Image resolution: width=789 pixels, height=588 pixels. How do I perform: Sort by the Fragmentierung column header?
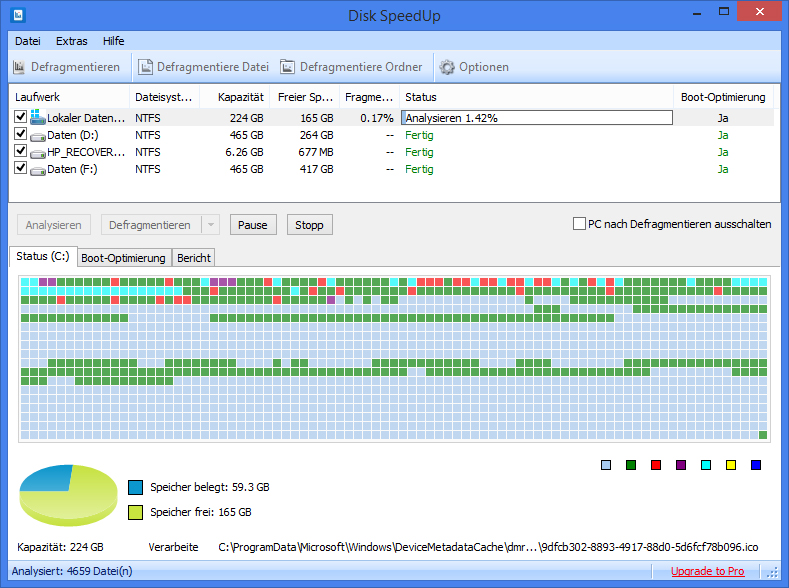tap(369, 97)
